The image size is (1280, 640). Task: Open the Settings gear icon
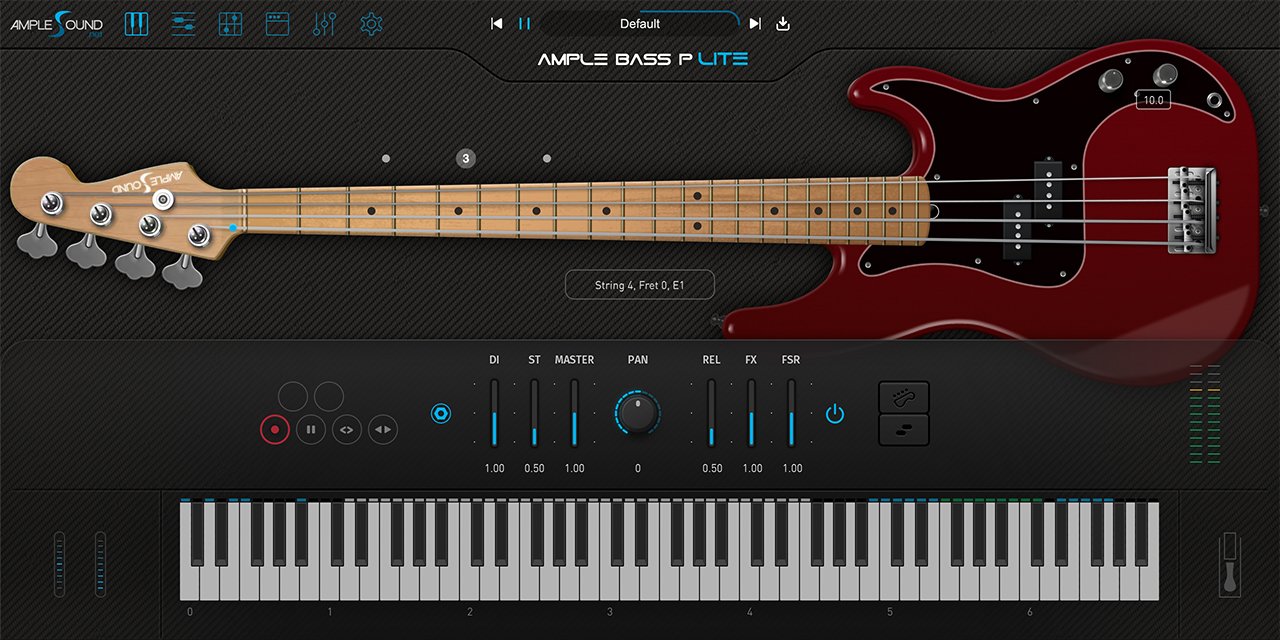click(371, 24)
